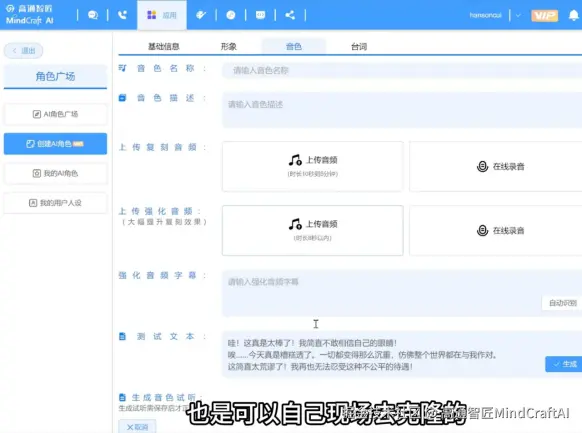The image size is (582, 433).
Task: Switch to the 台词 tab
Action: pos(359,46)
